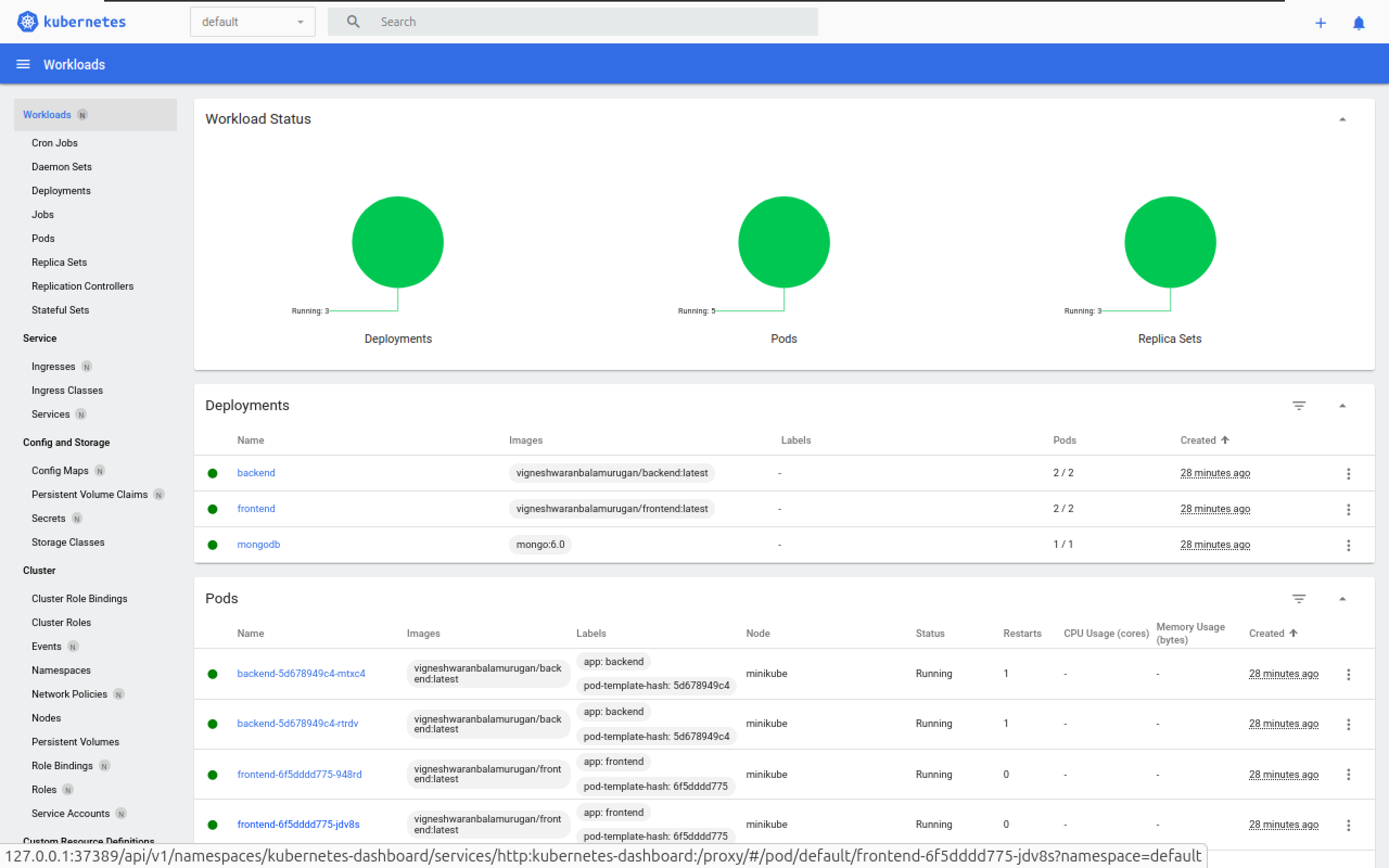Open actions menu for backend-5d678949c4-mtxc4 pod
This screenshot has width=1389, height=868.
point(1348,674)
